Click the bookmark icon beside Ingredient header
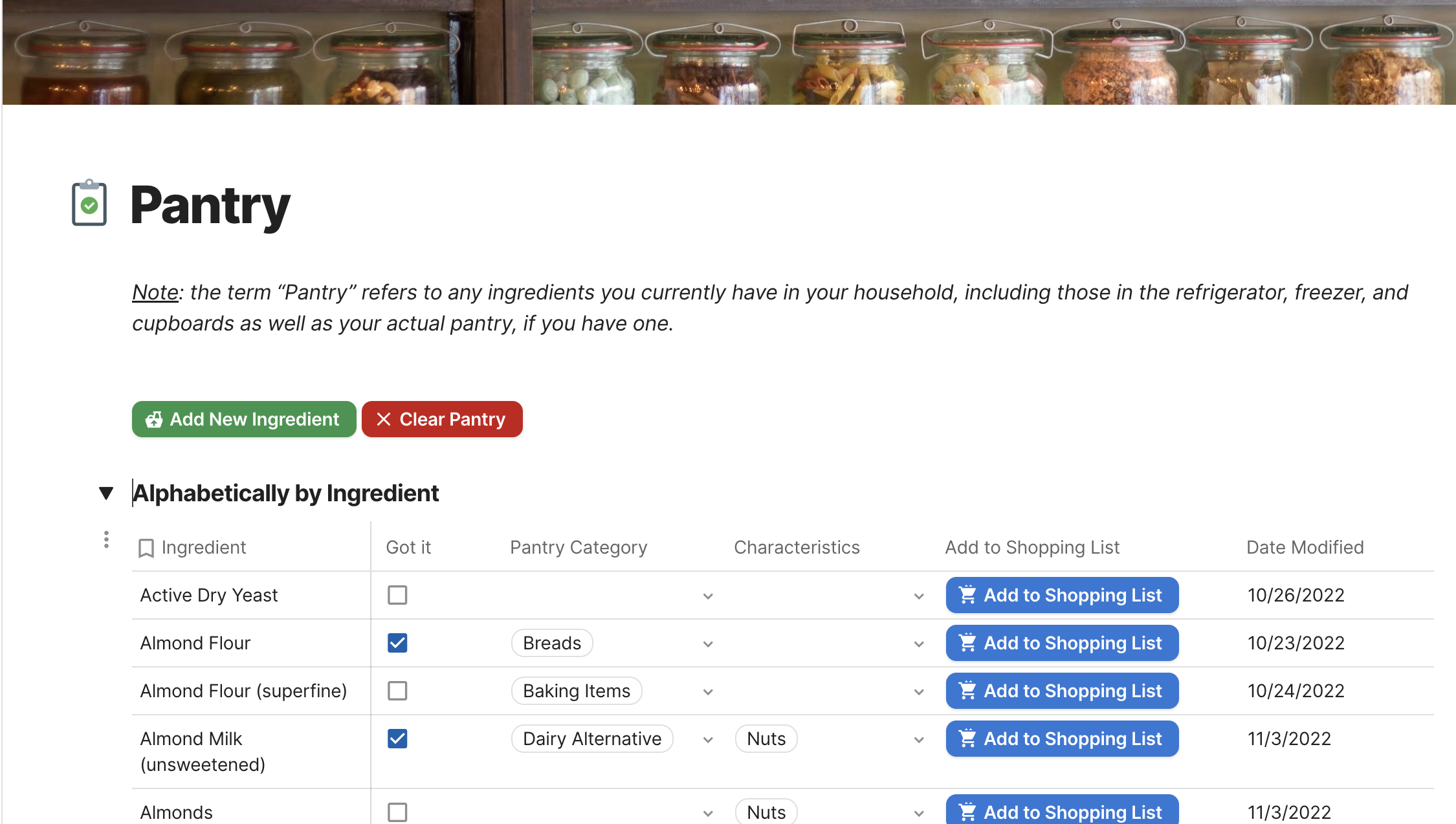1456x824 pixels. point(146,548)
